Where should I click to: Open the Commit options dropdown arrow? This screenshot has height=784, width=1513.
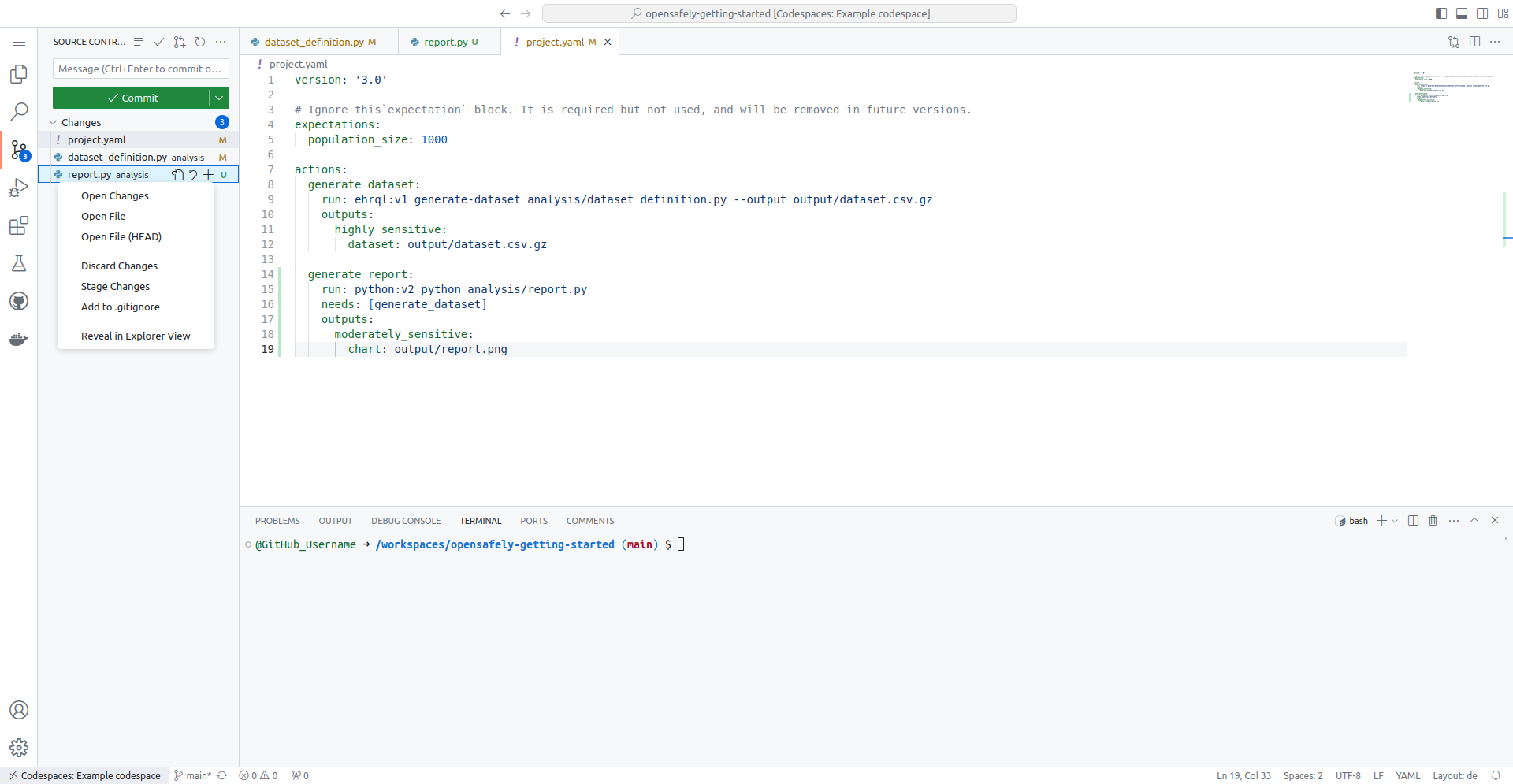point(218,97)
